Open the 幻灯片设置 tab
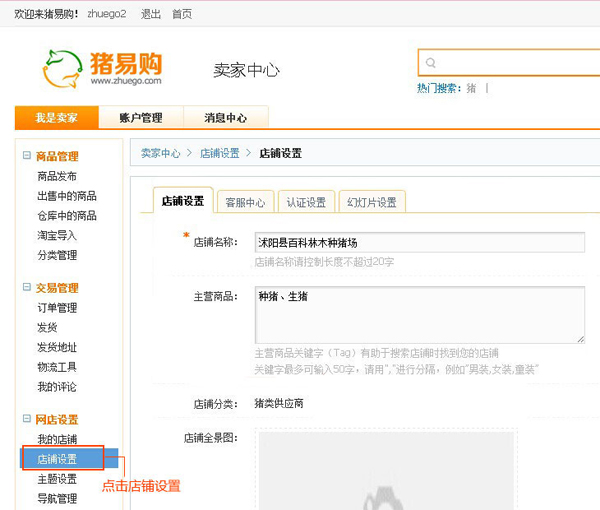600x510 pixels. (x=372, y=202)
